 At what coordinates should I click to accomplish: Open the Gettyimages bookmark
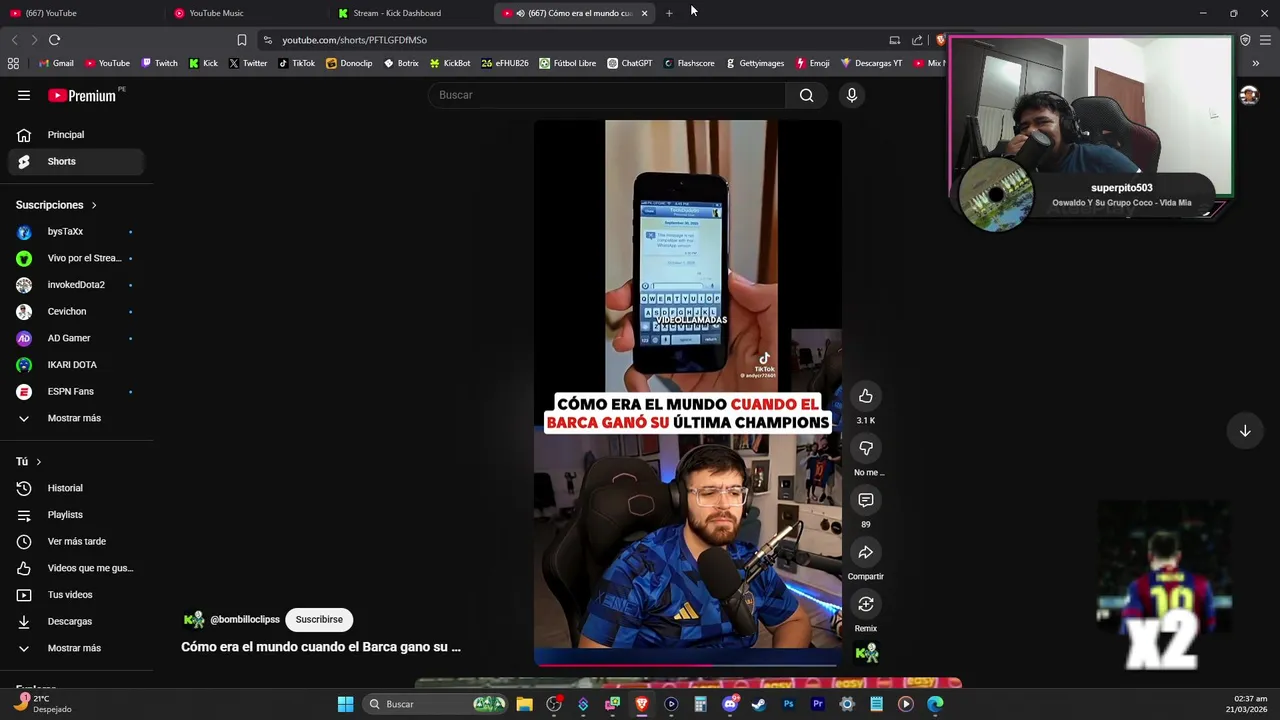(x=755, y=63)
